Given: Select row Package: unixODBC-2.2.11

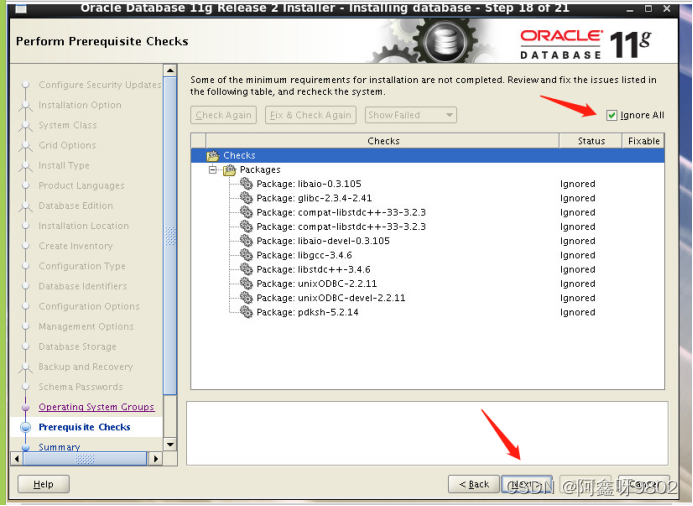Looking at the screenshot, I should pos(427,284).
